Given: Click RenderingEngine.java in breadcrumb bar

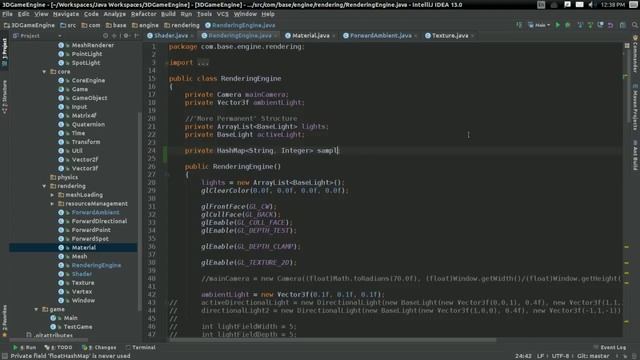Looking at the screenshot, I should coord(240,25).
